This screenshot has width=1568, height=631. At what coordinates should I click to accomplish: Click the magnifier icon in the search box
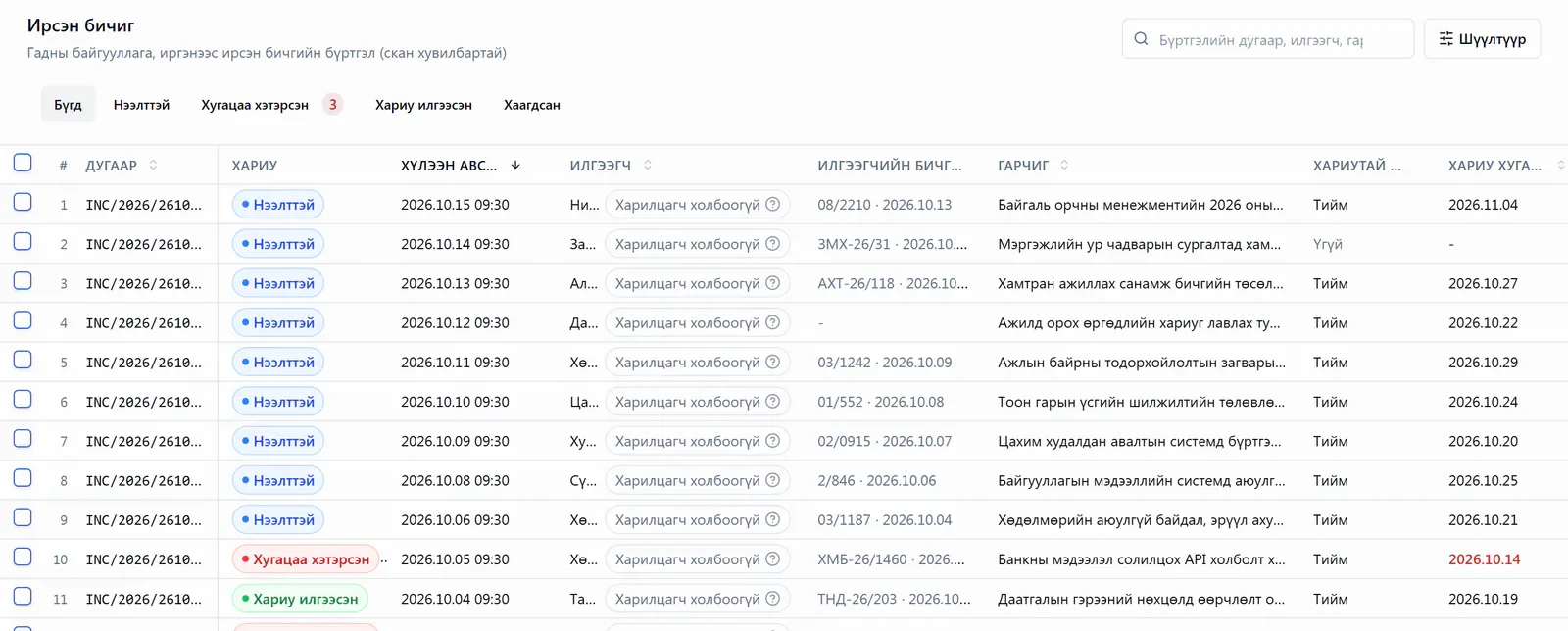(1141, 39)
